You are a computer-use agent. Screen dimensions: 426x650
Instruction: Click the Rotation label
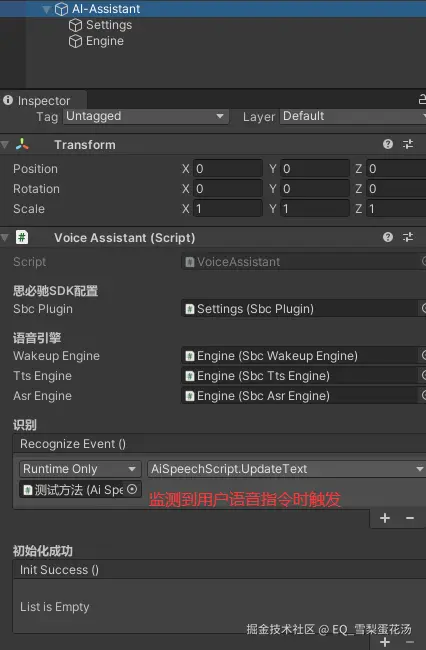[x=36, y=189]
